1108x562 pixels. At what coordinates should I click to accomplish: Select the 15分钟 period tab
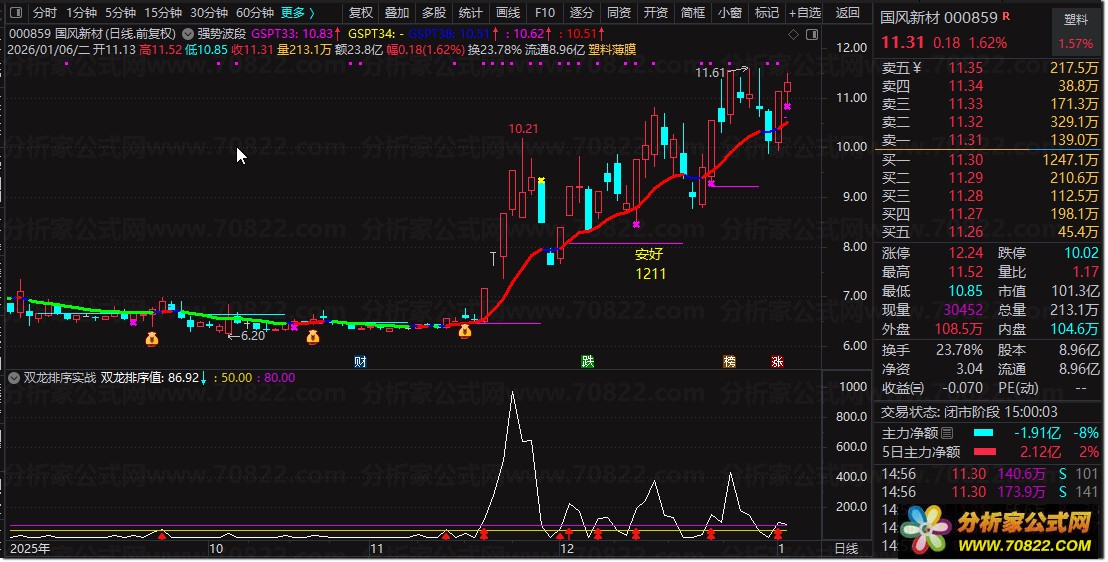point(163,13)
